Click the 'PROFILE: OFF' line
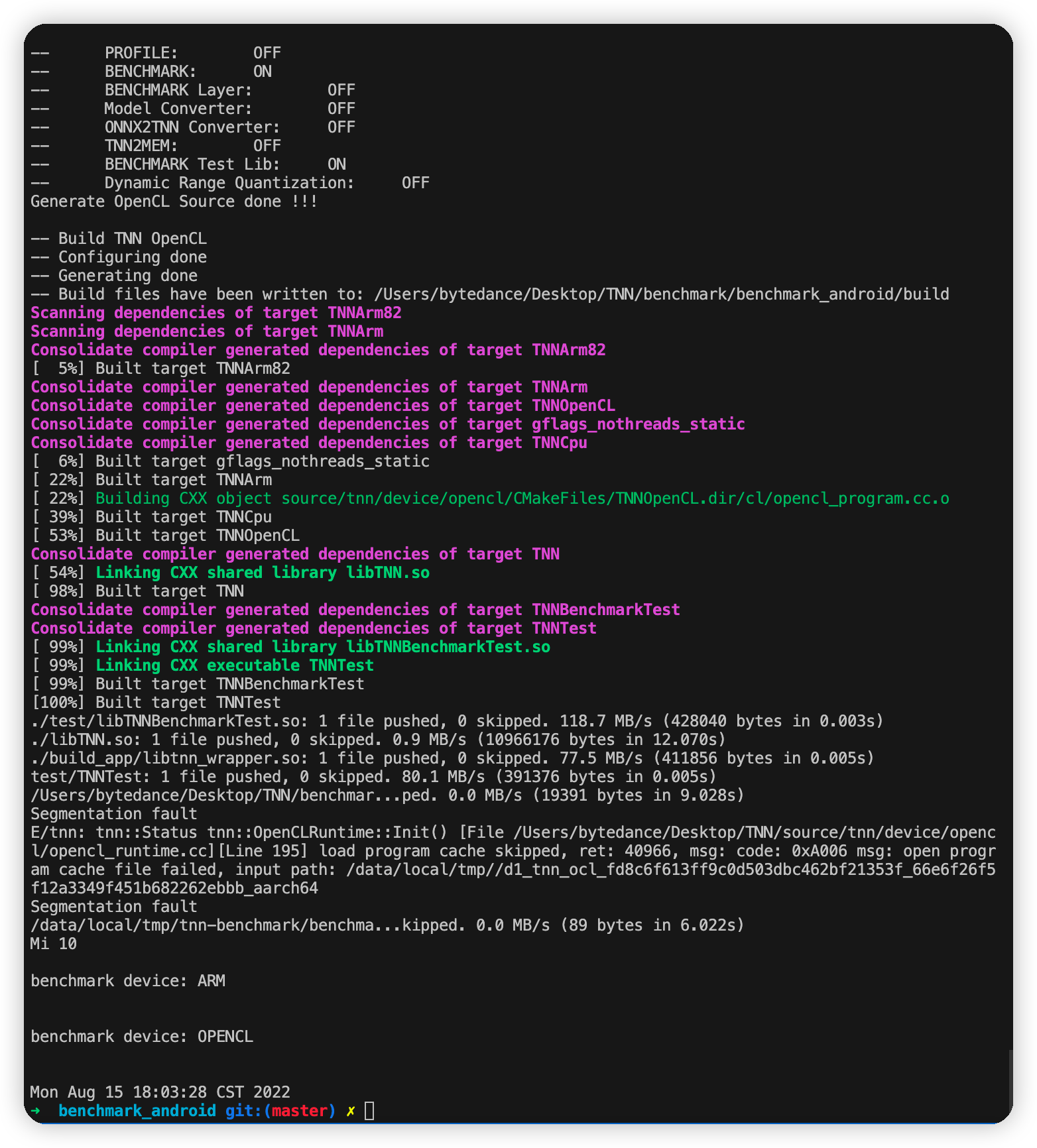The width and height of the screenshot is (1037, 1148). coord(156,53)
